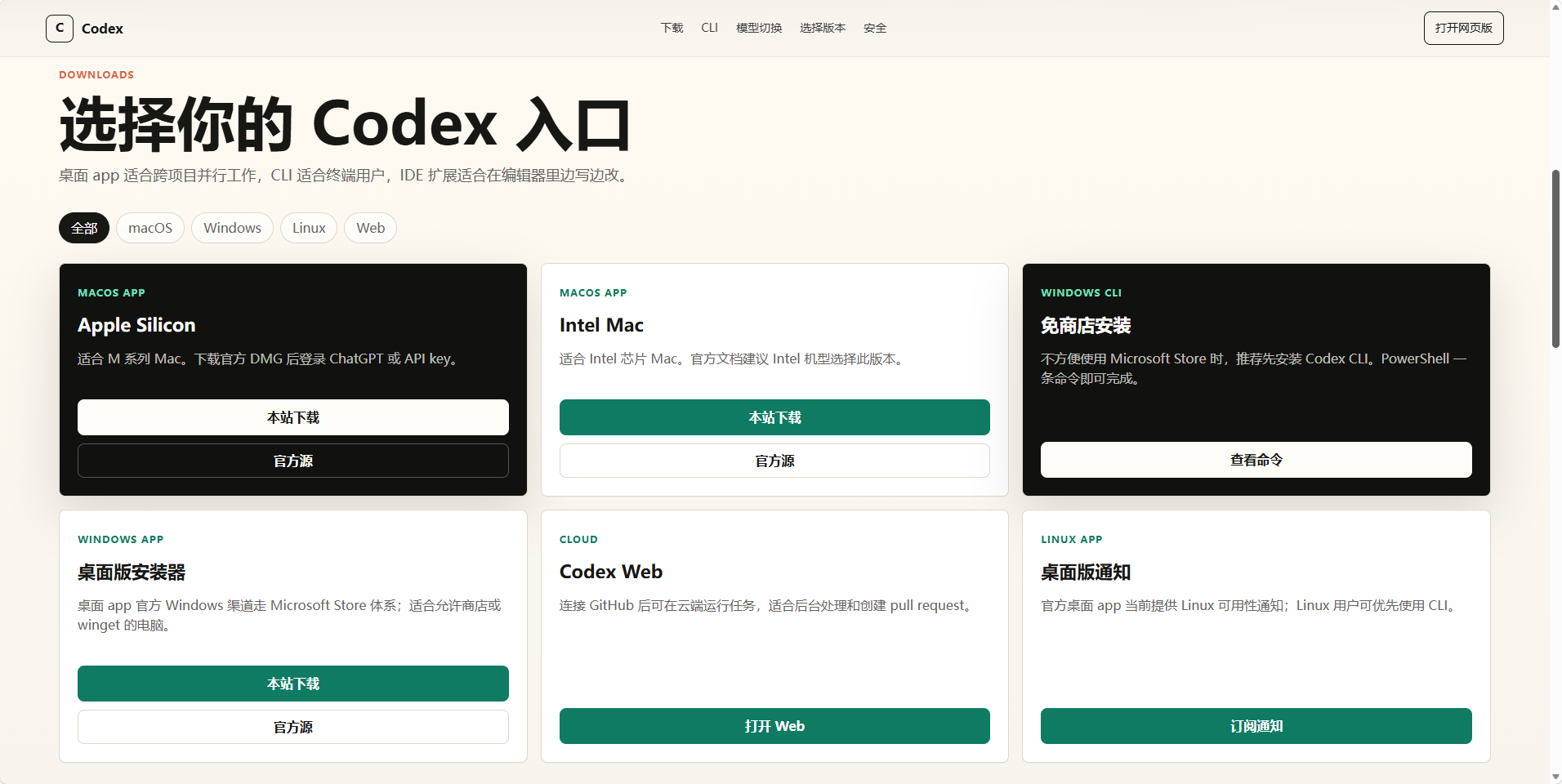
Task: Open the CLI nav item
Action: pyautogui.click(x=709, y=28)
